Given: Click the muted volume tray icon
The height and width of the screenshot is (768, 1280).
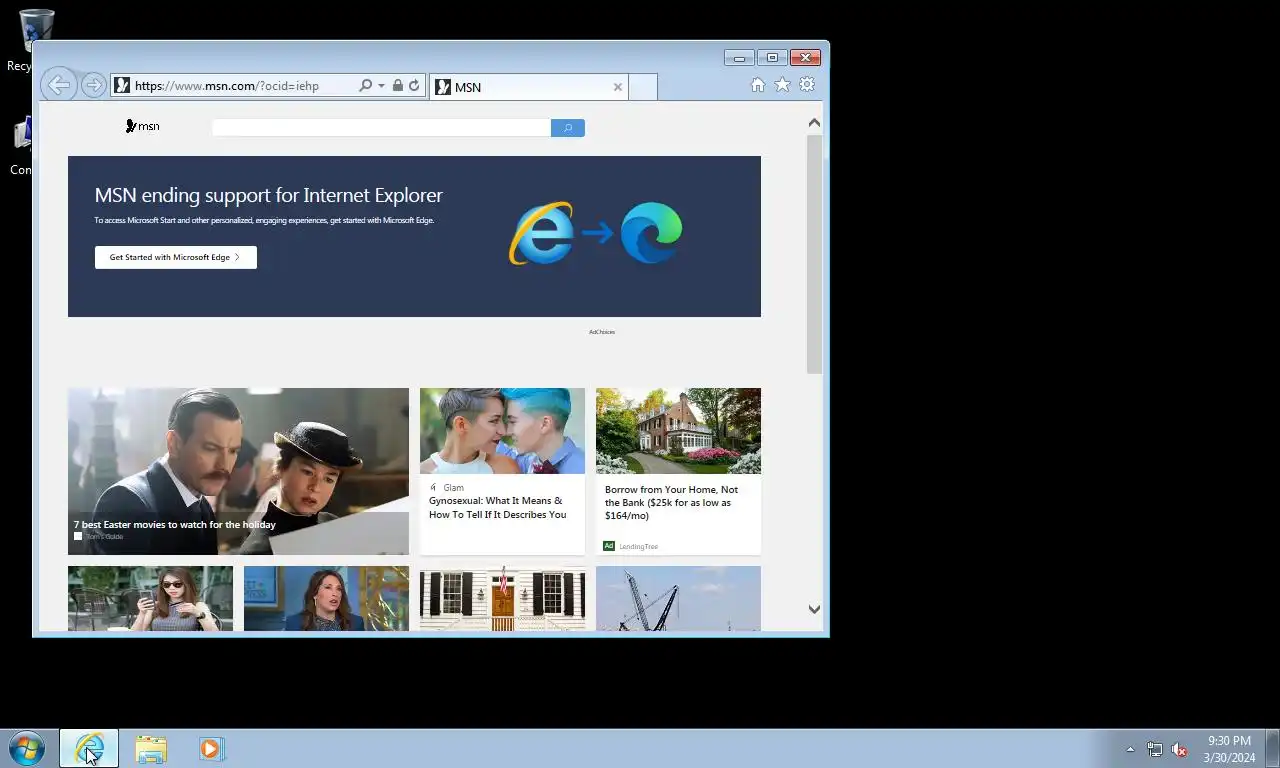Looking at the screenshot, I should coord(1179,749).
